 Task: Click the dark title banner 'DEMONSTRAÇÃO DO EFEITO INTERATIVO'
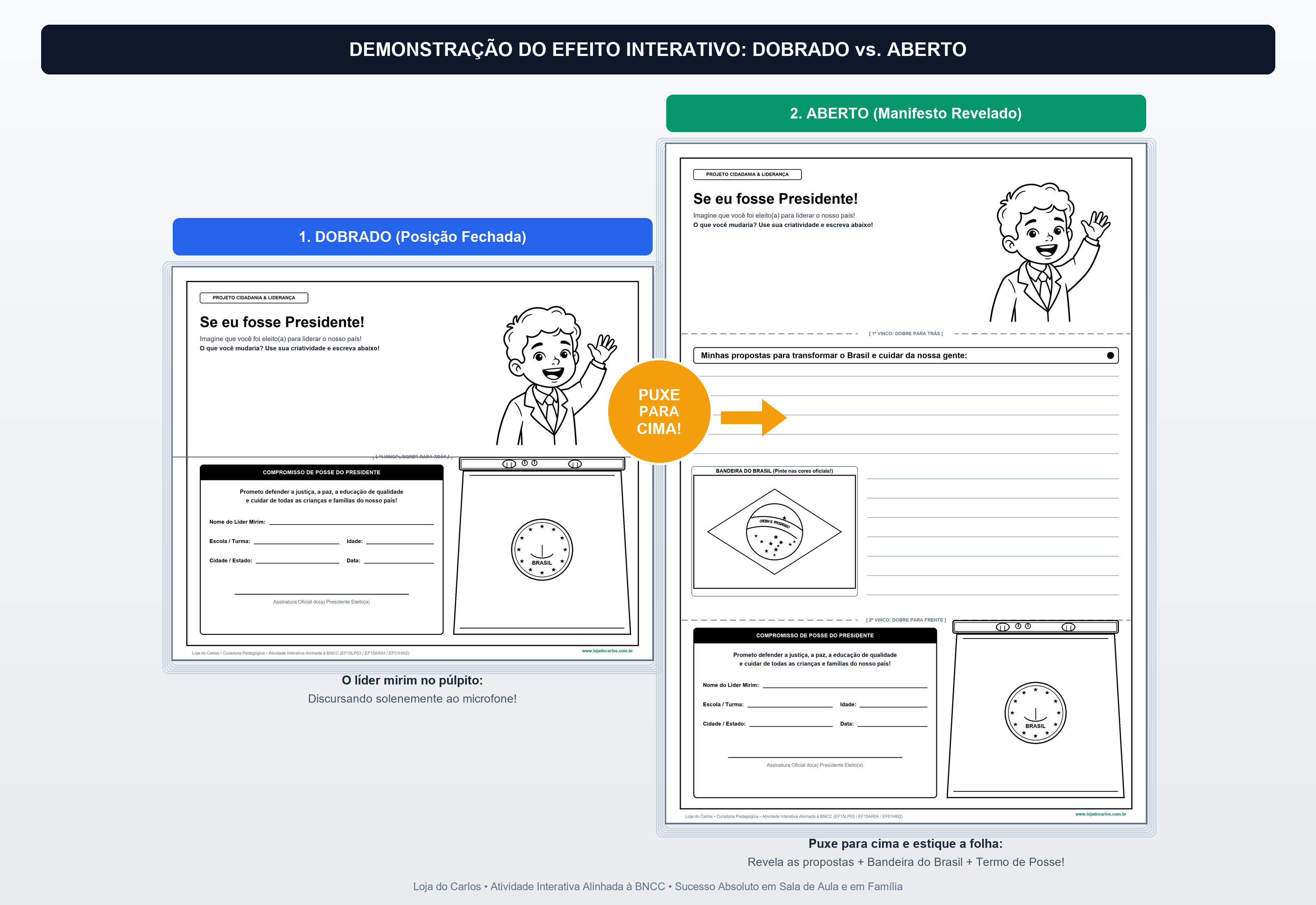658,49
